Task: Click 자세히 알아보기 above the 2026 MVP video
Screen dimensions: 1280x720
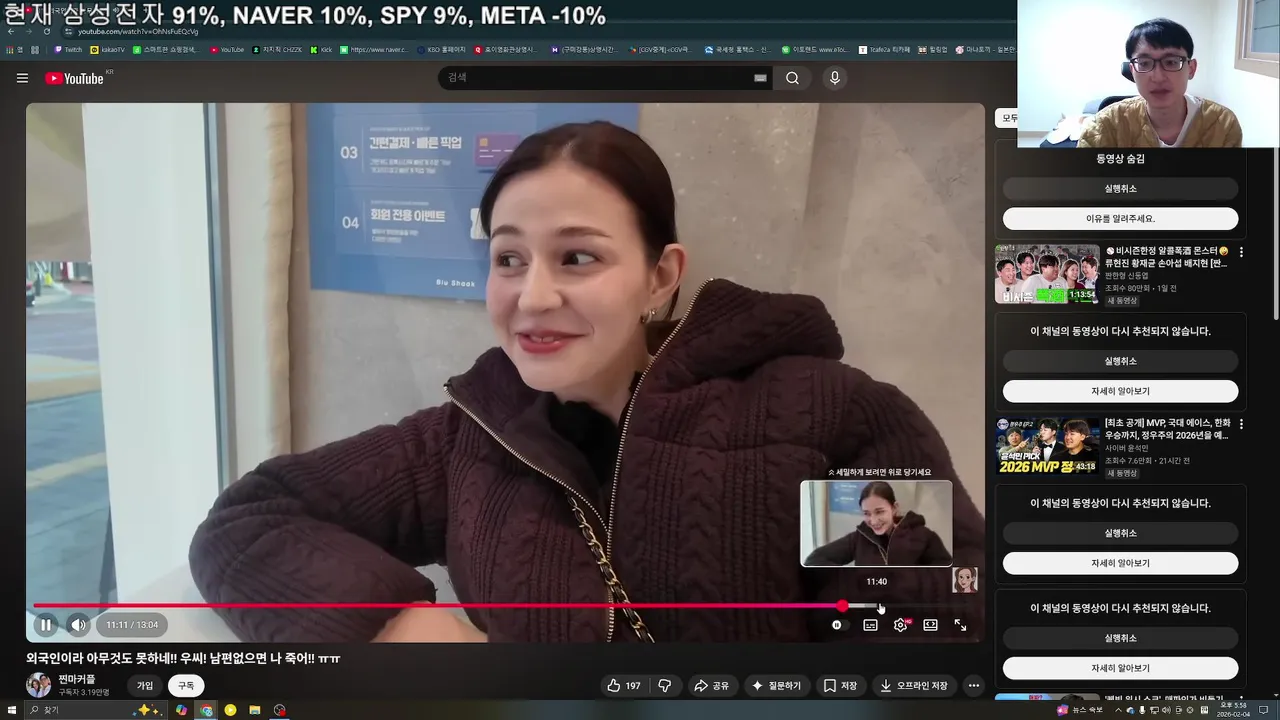Action: coord(1120,391)
